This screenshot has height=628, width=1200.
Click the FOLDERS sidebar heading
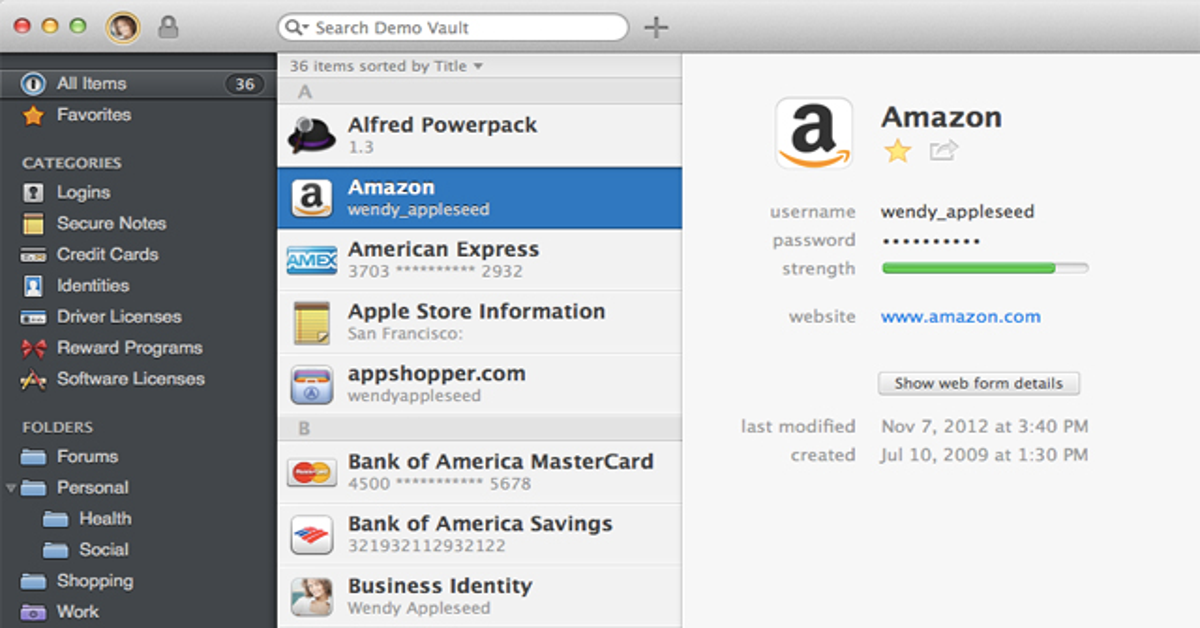click(58, 427)
